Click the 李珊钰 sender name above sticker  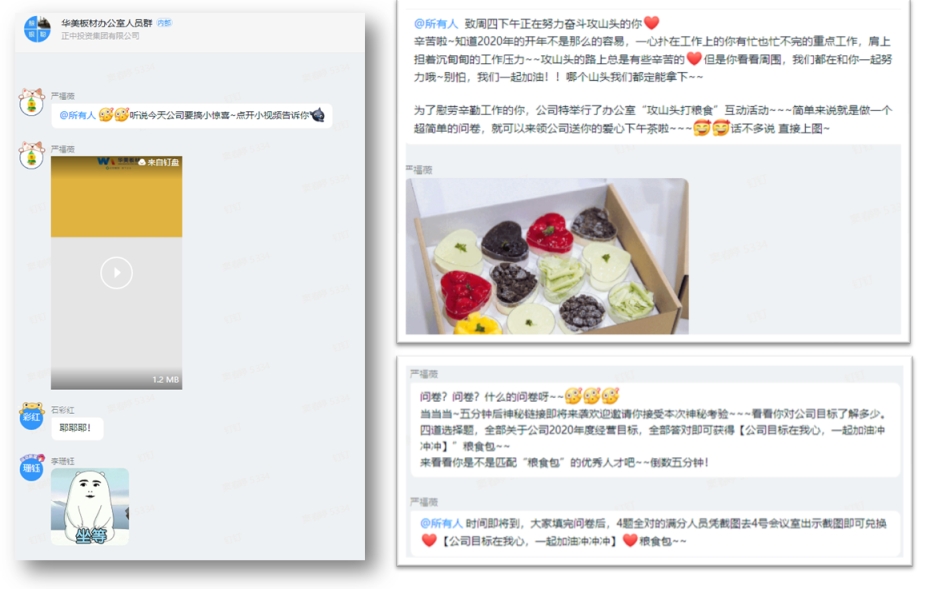click(x=62, y=461)
